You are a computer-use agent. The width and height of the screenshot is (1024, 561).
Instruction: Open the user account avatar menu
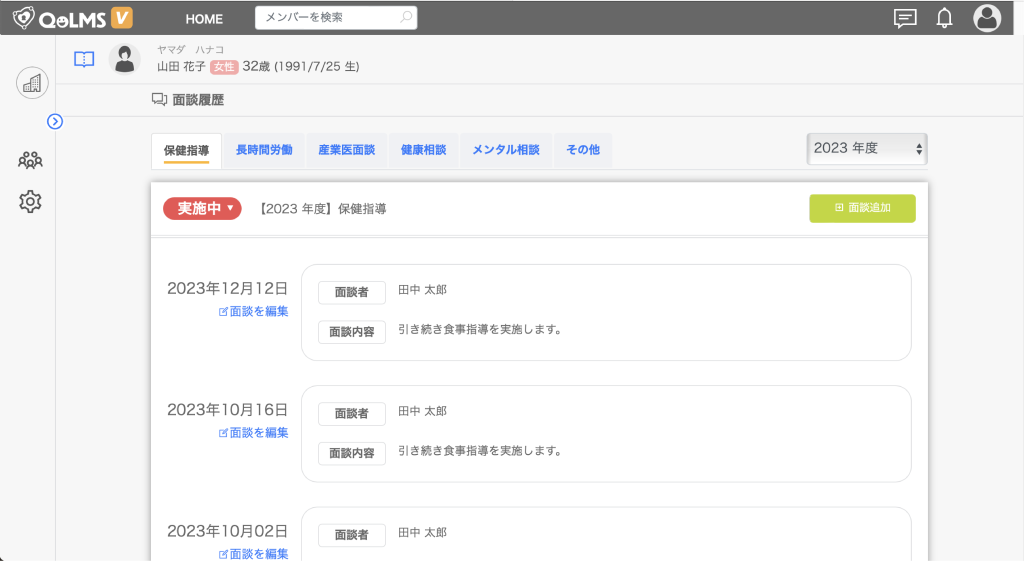click(x=987, y=18)
